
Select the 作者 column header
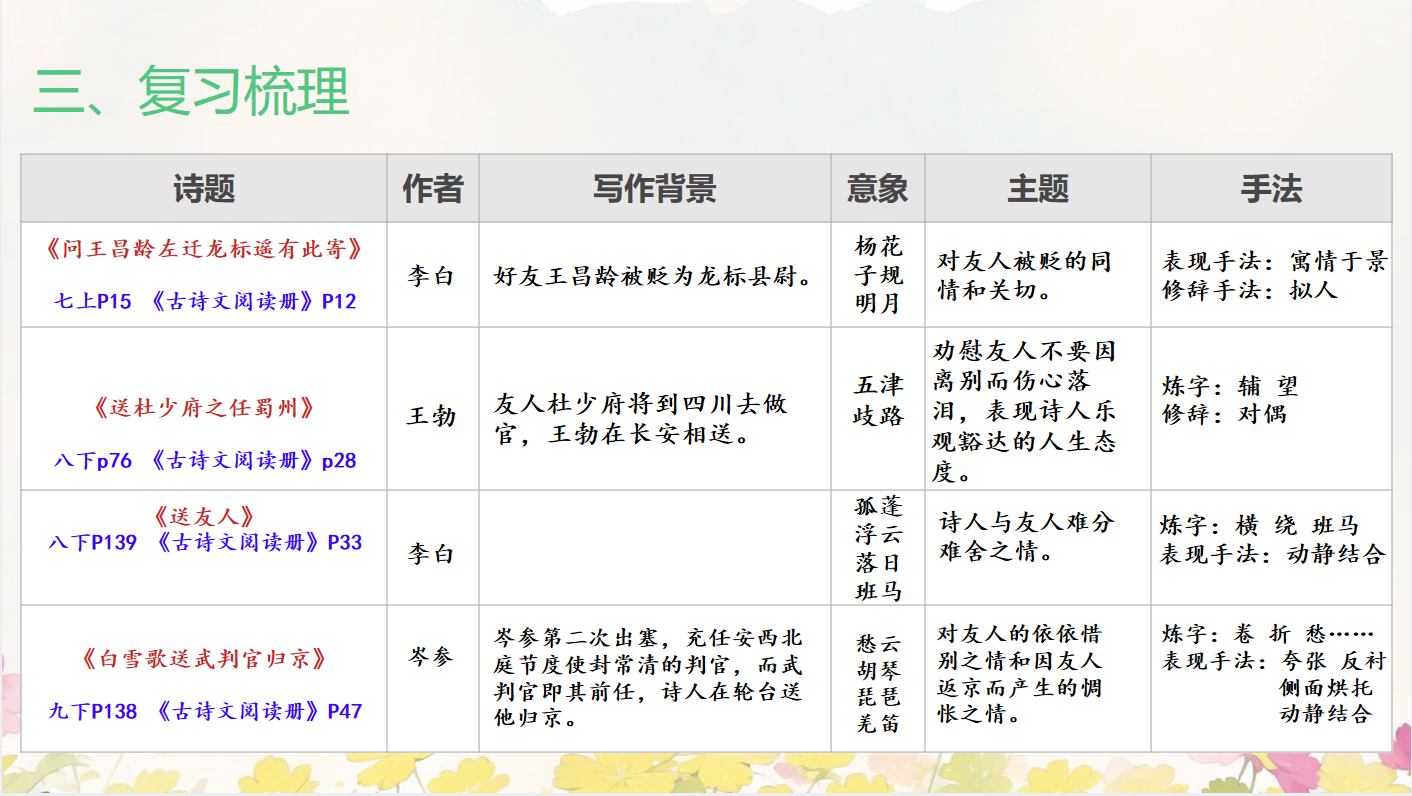[432, 188]
